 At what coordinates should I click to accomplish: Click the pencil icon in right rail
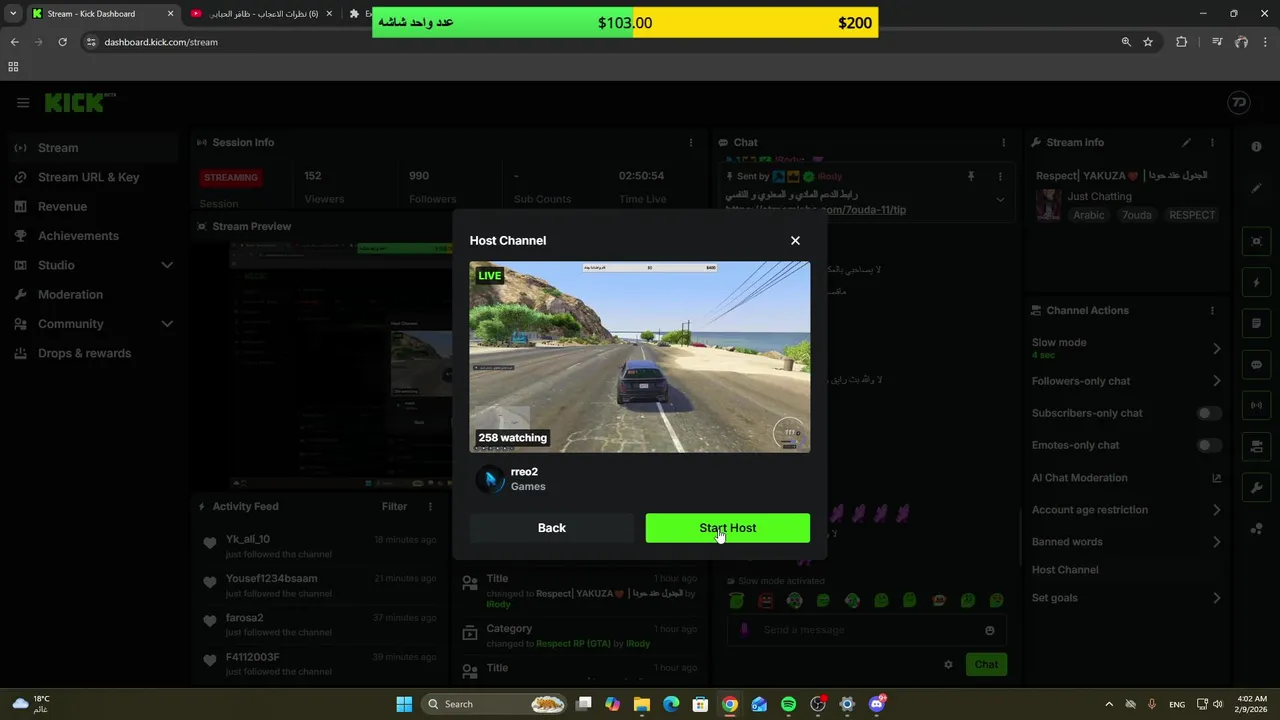[x=1257, y=188]
